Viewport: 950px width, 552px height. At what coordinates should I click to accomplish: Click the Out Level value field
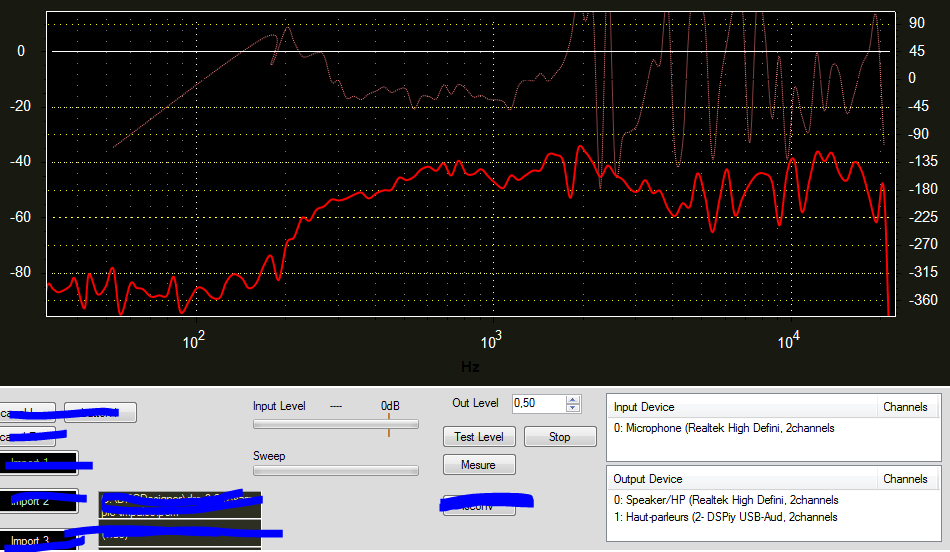[537, 403]
